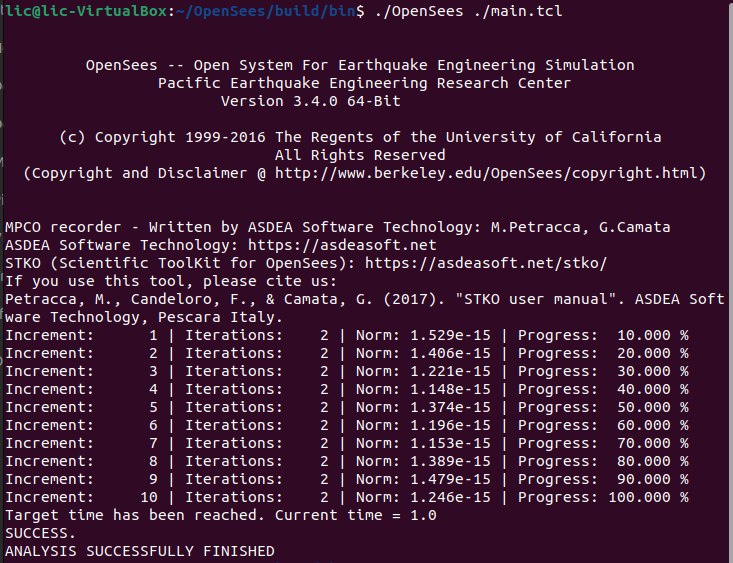Click the '~/OpenSees/build/bin' path in prompt

[266, 11]
